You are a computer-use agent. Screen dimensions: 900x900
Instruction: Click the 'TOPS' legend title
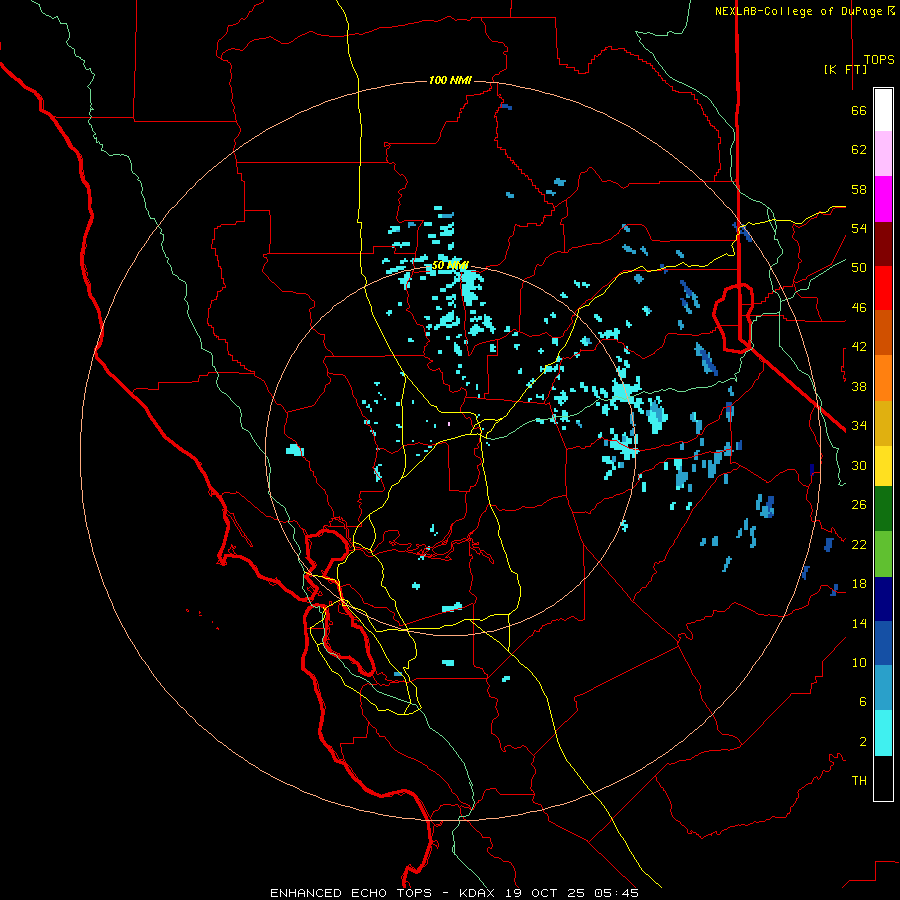(879, 60)
